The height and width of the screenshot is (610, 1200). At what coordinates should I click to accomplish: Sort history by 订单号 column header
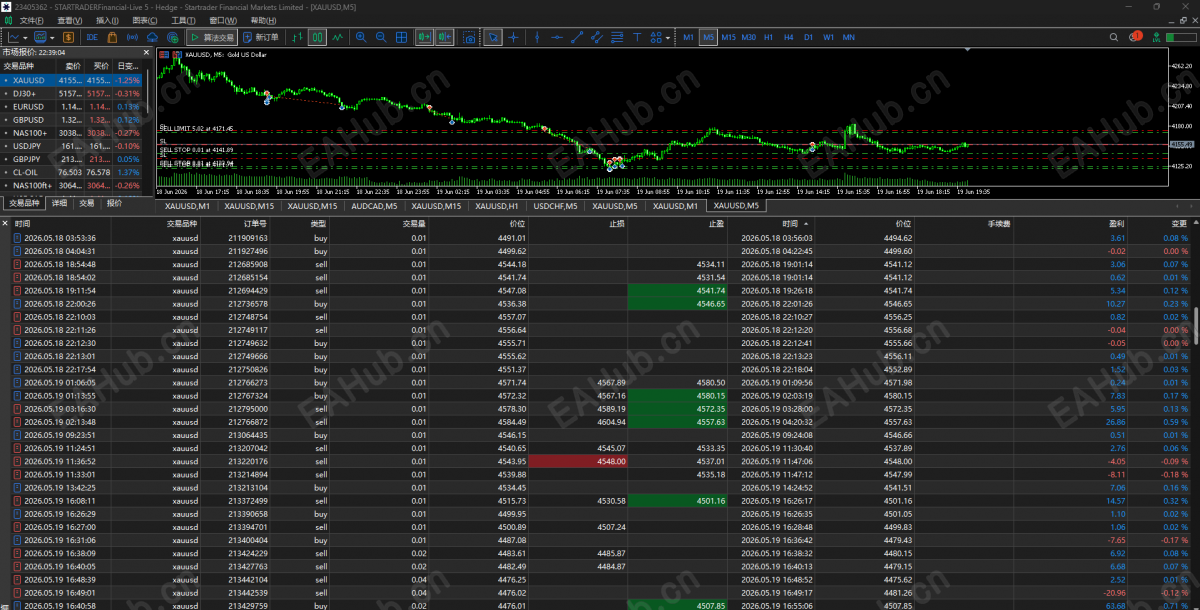click(255, 224)
